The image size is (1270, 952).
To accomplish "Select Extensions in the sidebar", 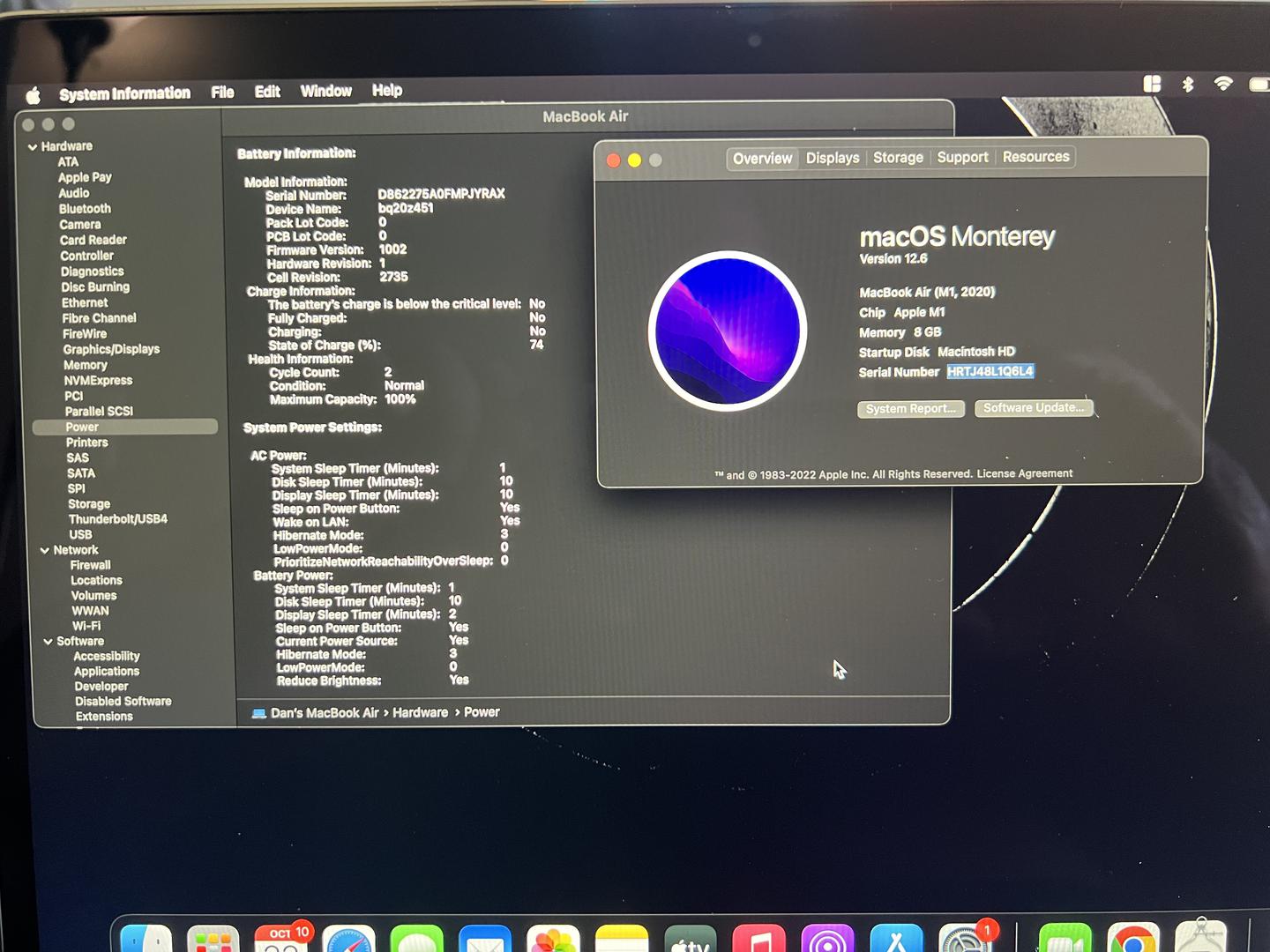I will pos(104,717).
